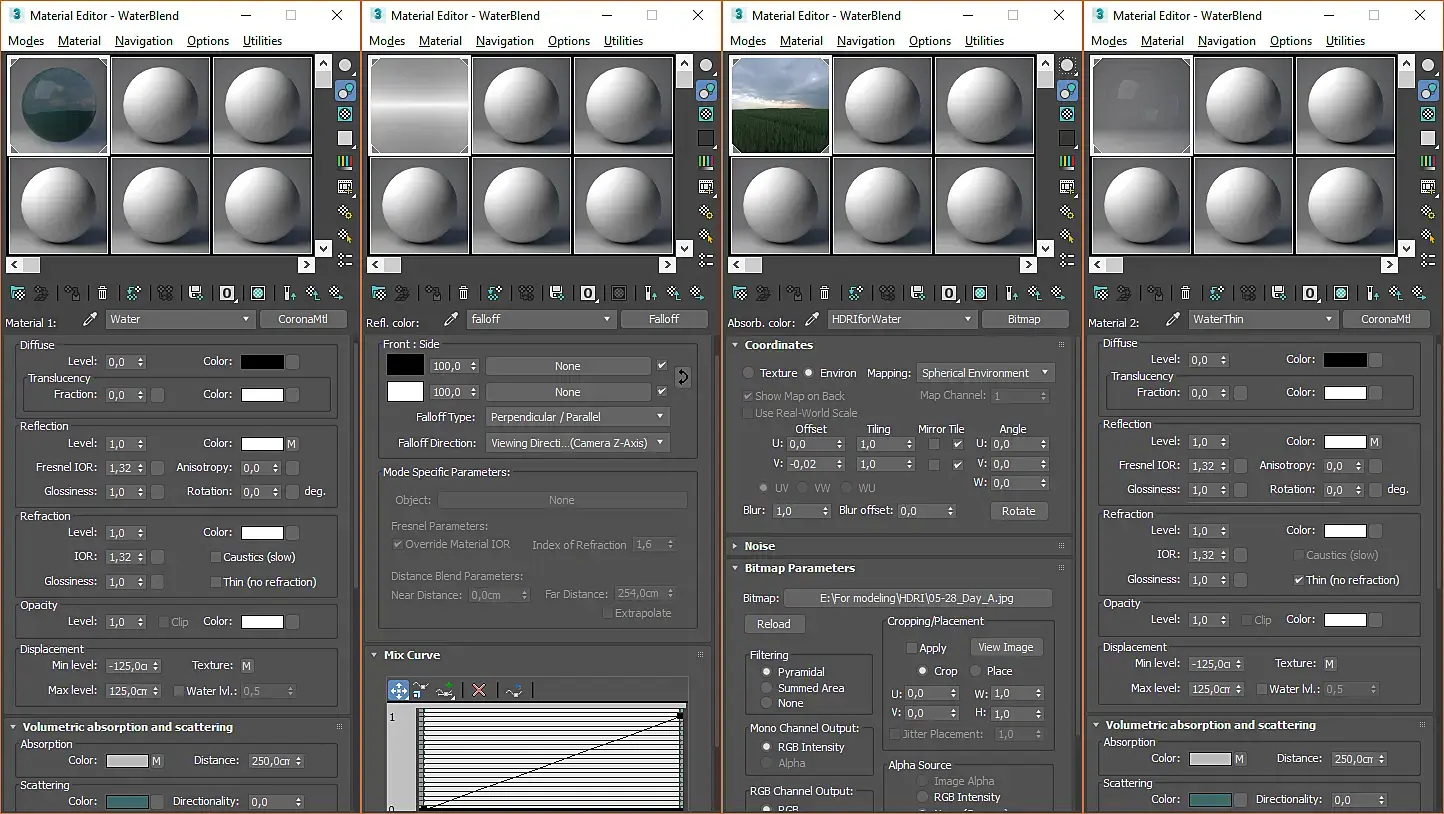This screenshot has height=814, width=1444.
Task: Collapse the Bitmap Parameters rollout
Action: [x=800, y=568]
